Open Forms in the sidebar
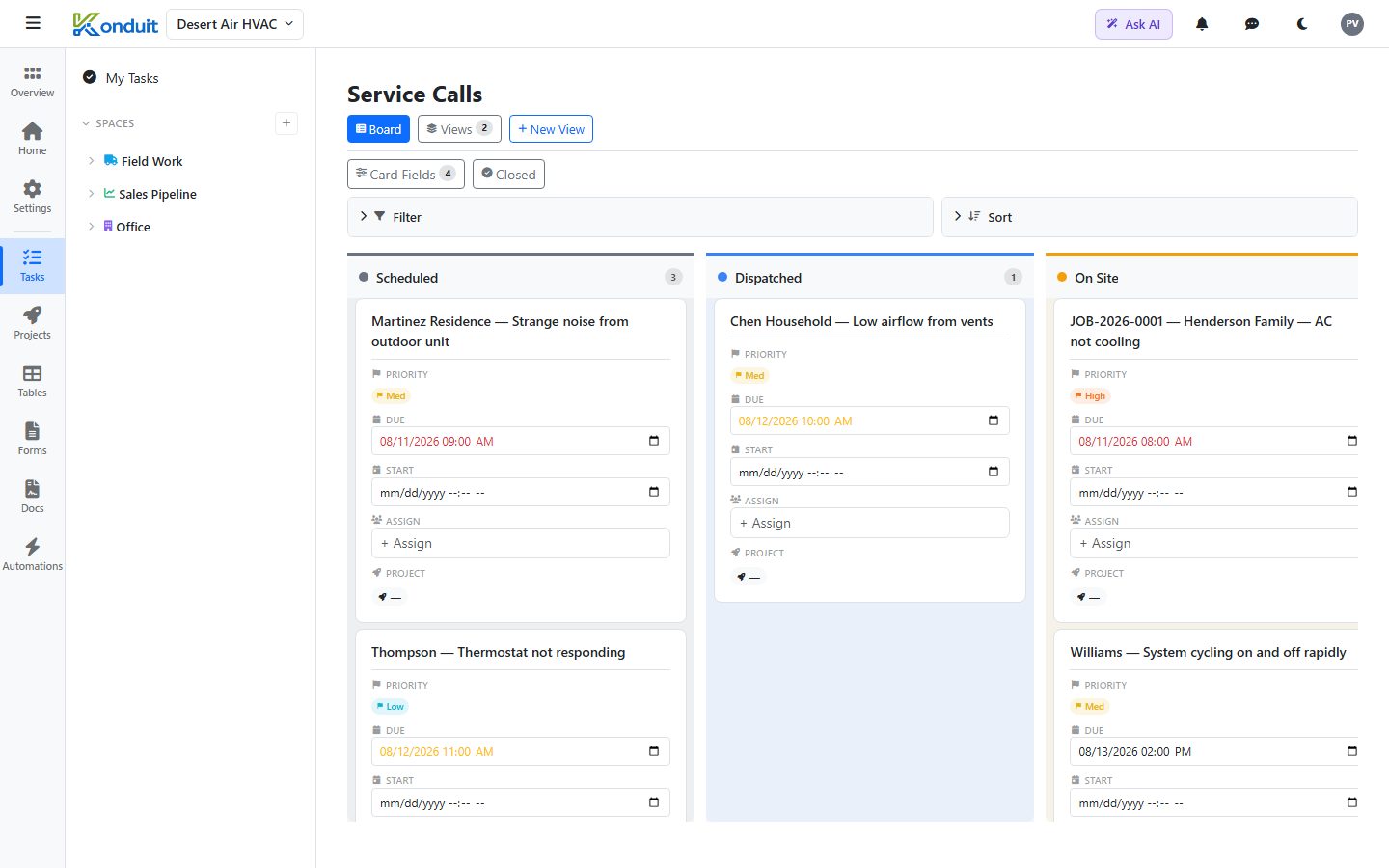 [33, 439]
